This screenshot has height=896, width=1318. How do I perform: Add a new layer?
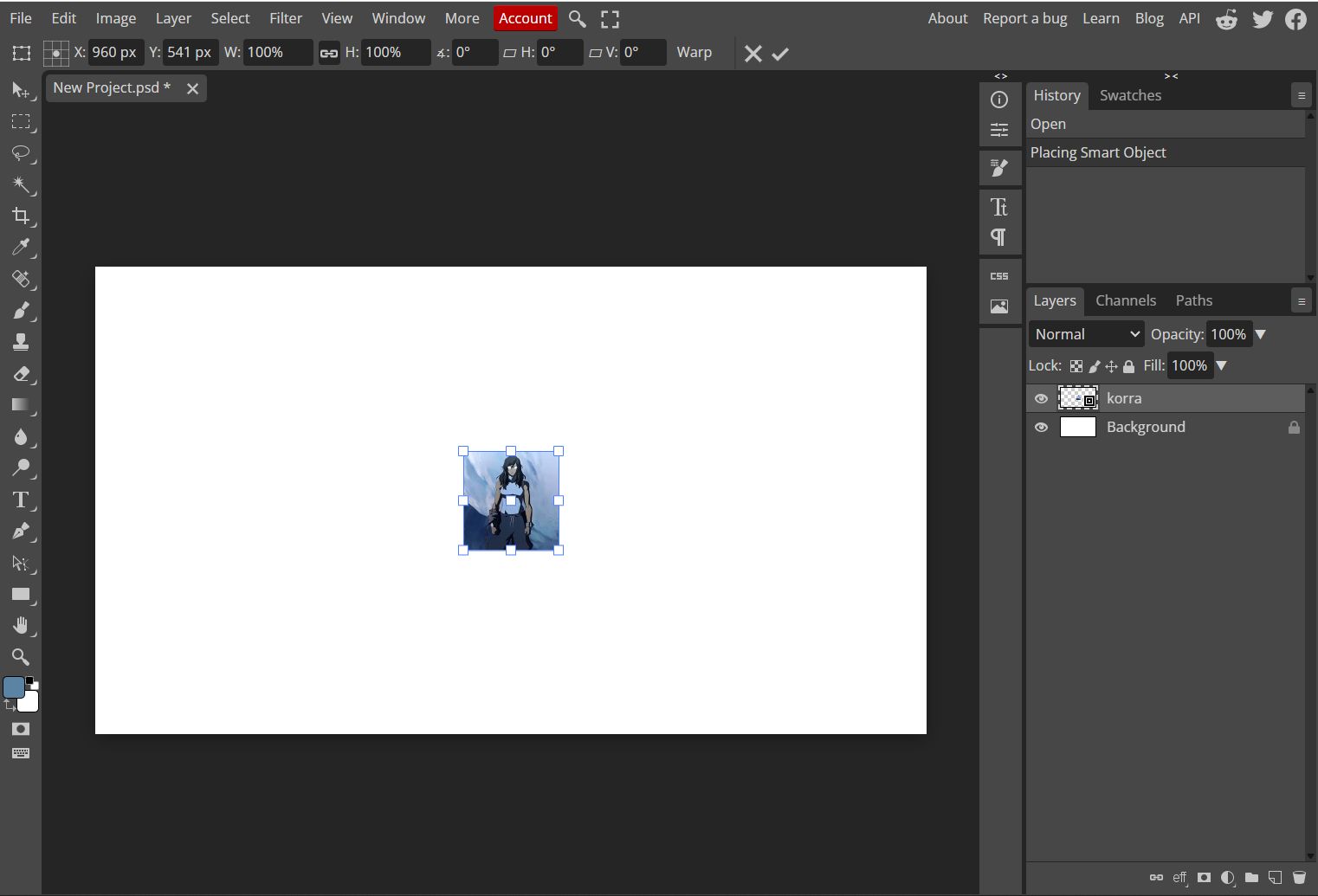tap(1275, 878)
